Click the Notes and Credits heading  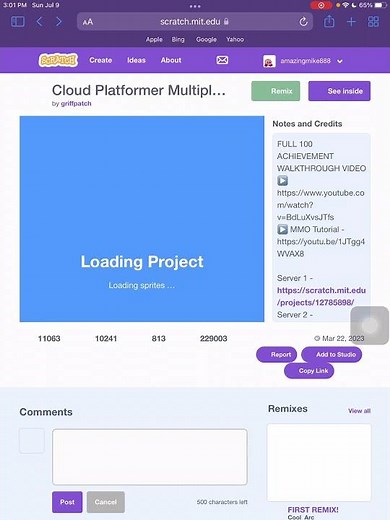(x=307, y=124)
